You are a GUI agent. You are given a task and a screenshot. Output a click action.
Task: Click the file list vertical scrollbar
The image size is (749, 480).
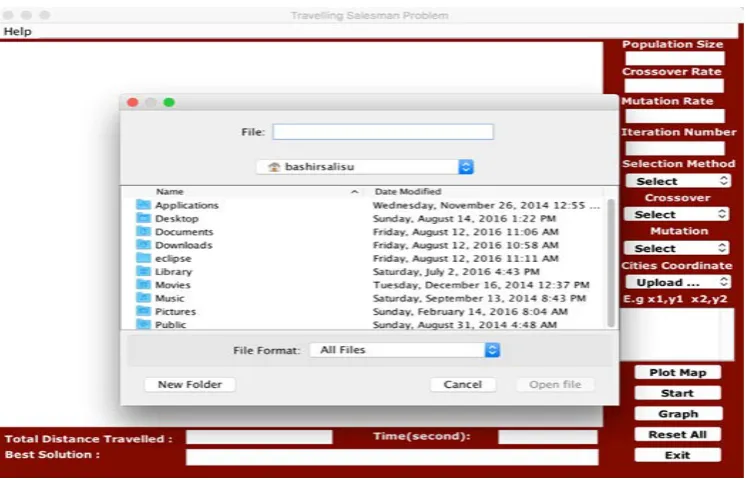coord(610,264)
